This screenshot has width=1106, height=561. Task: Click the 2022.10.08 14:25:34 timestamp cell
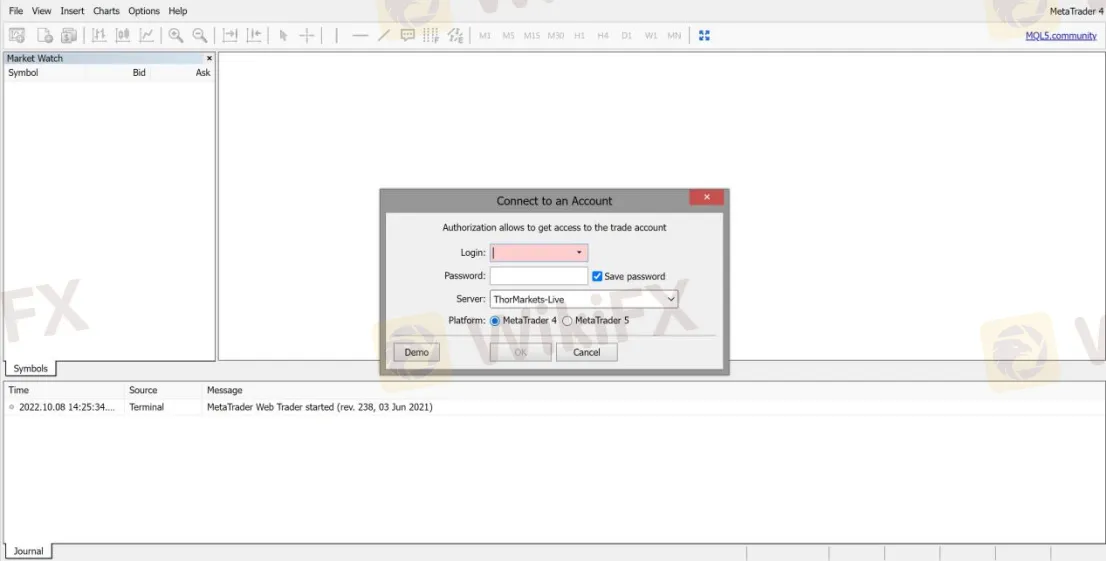[x=66, y=407]
